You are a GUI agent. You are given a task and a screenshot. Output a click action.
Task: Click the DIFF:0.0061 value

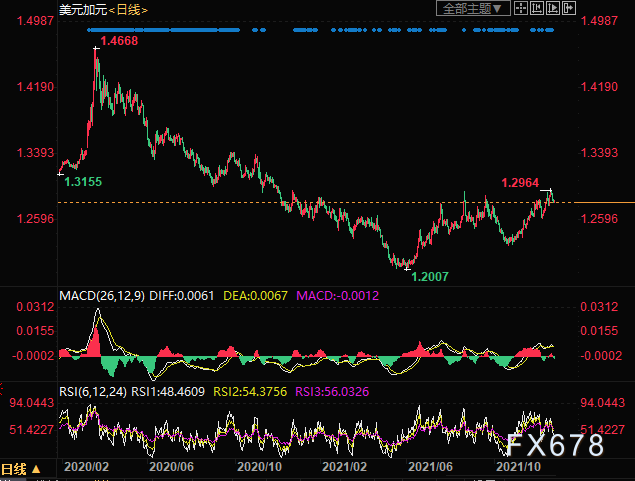coord(181,296)
